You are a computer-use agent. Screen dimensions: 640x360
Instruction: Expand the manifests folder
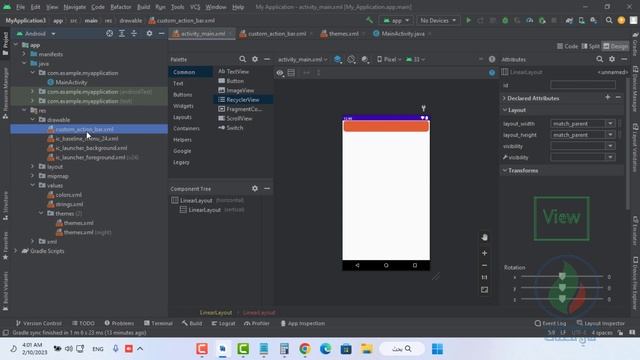tap(24, 54)
